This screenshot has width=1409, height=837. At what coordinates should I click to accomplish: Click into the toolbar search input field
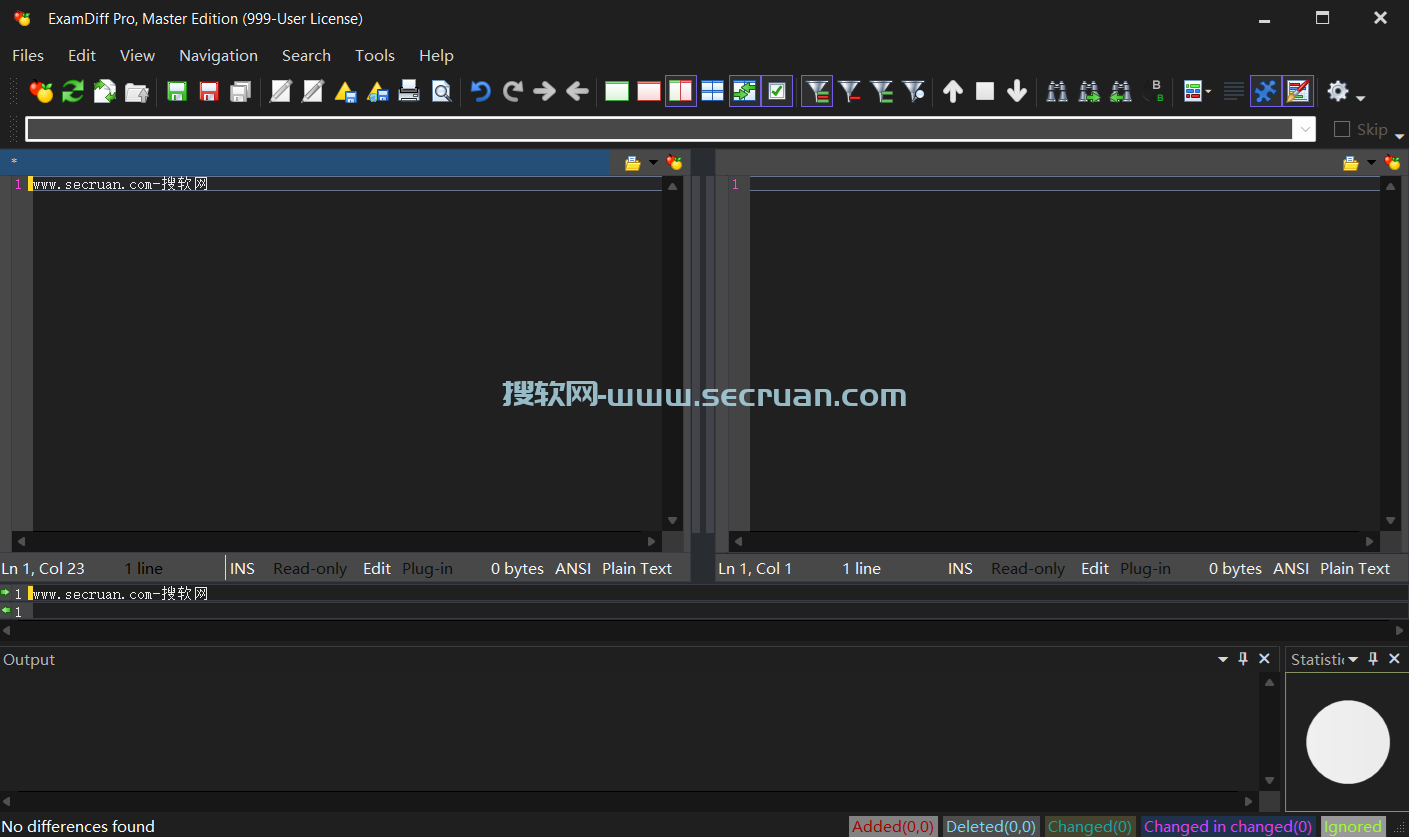659,129
